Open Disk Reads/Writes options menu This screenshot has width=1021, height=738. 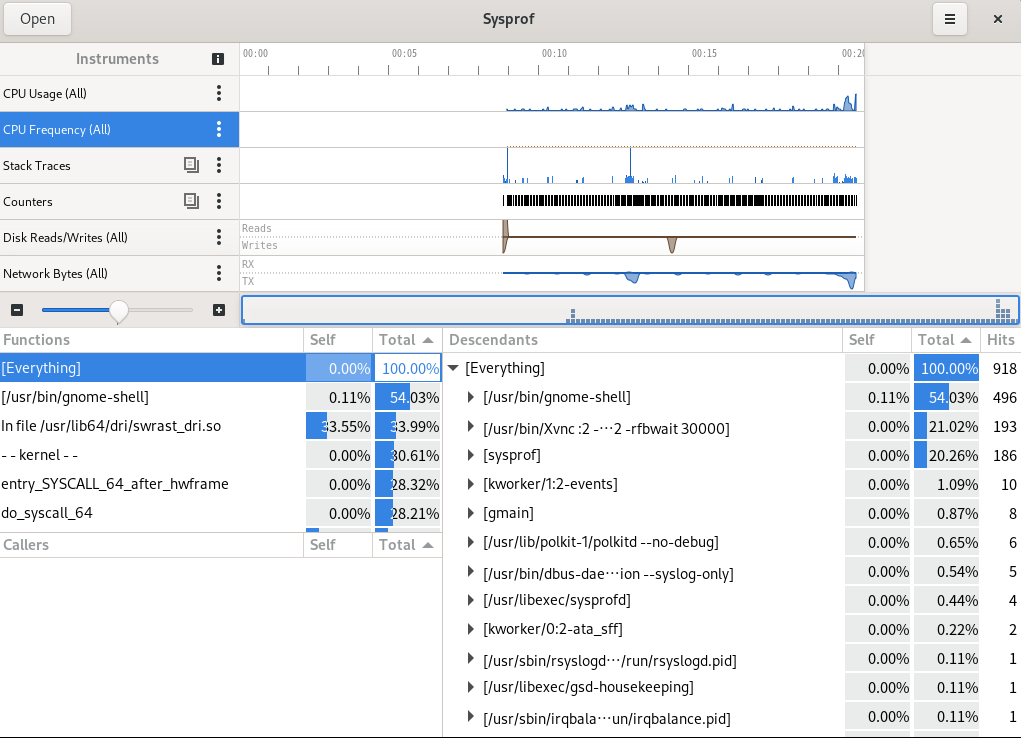pos(219,238)
